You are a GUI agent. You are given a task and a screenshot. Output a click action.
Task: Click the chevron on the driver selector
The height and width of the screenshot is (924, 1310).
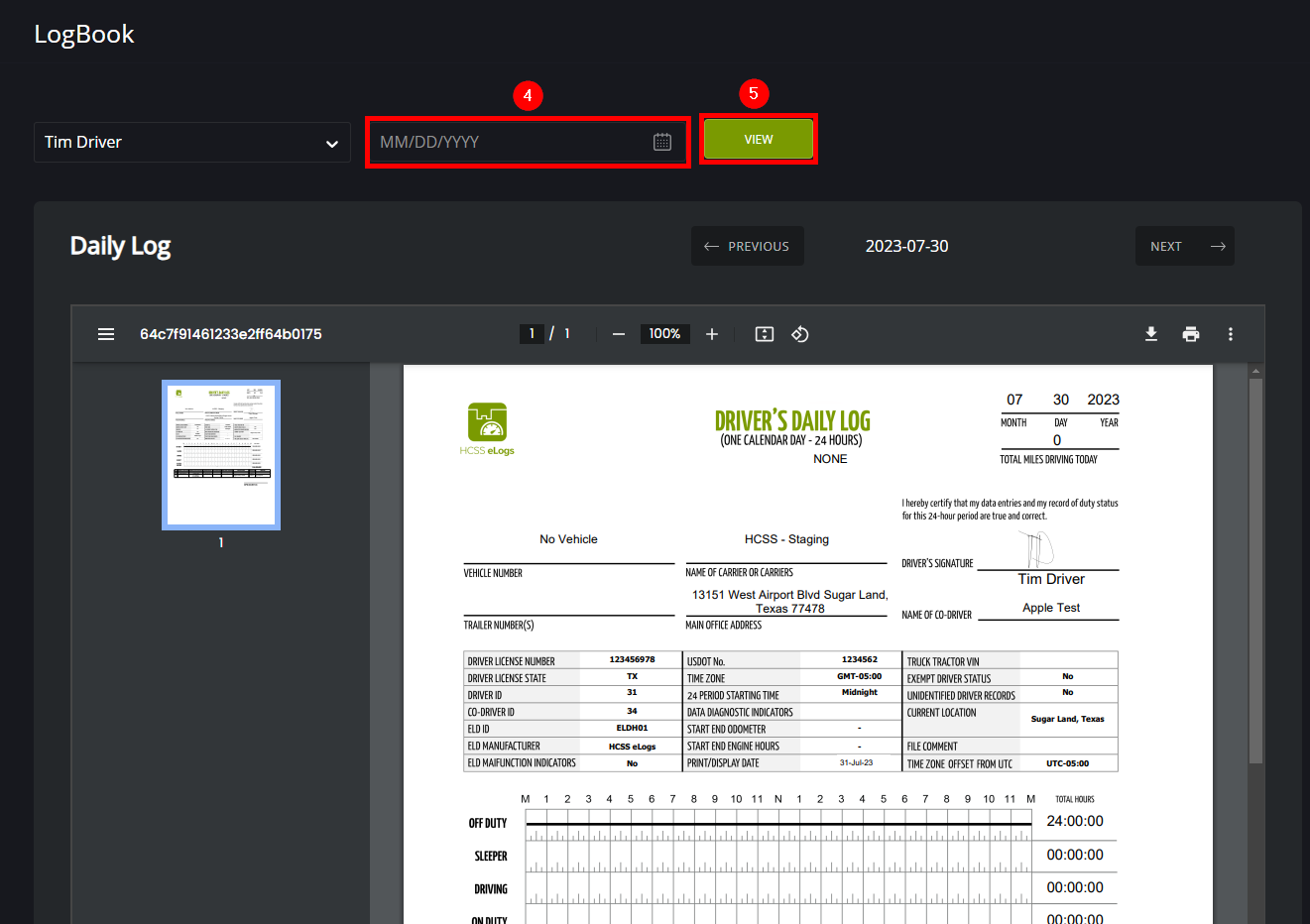click(x=331, y=142)
